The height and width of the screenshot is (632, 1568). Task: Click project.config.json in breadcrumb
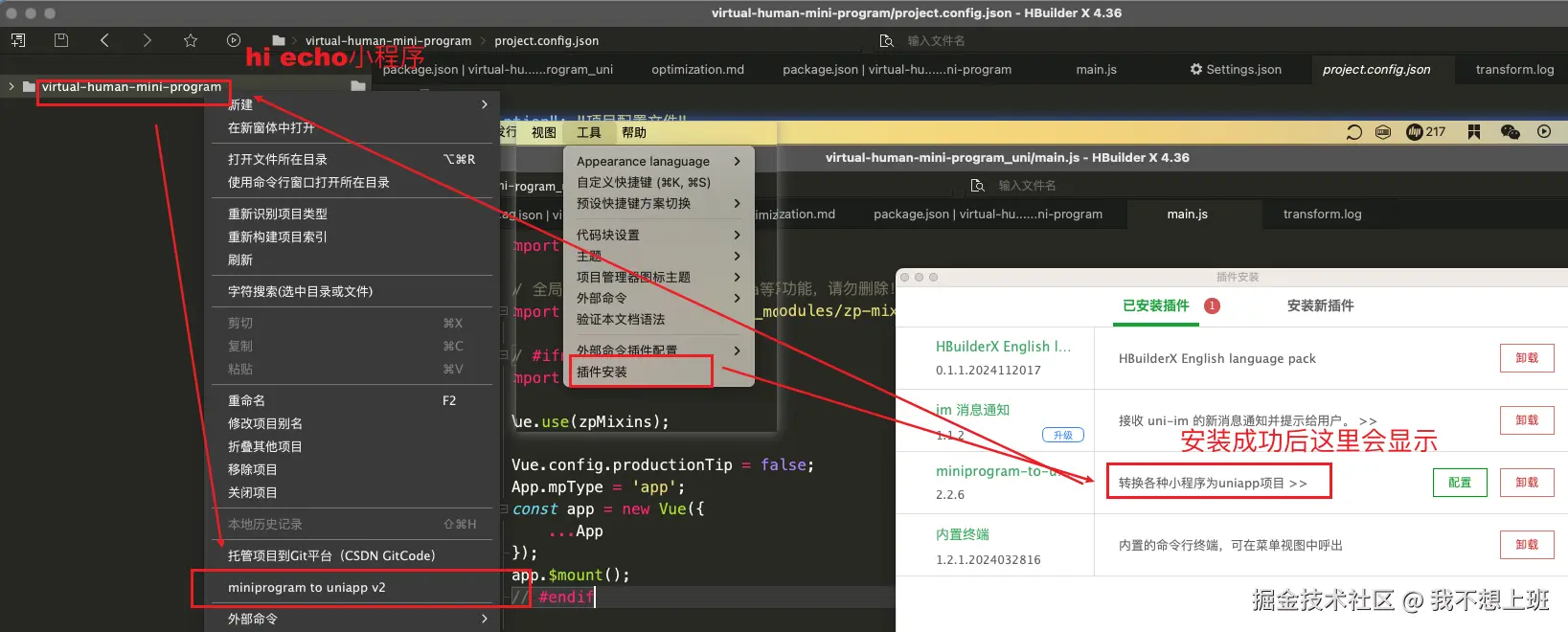[546, 41]
